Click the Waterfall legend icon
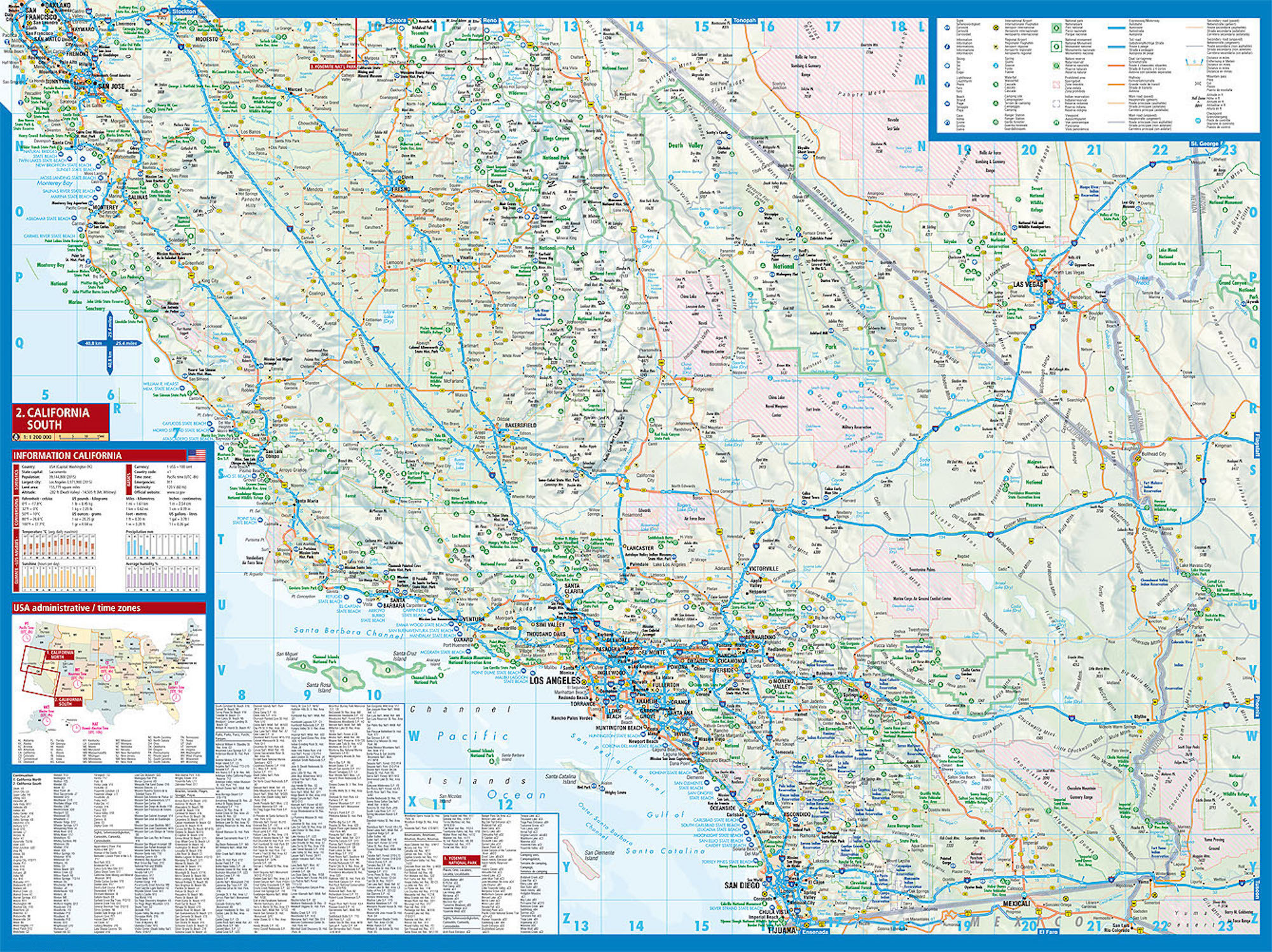 996,85
